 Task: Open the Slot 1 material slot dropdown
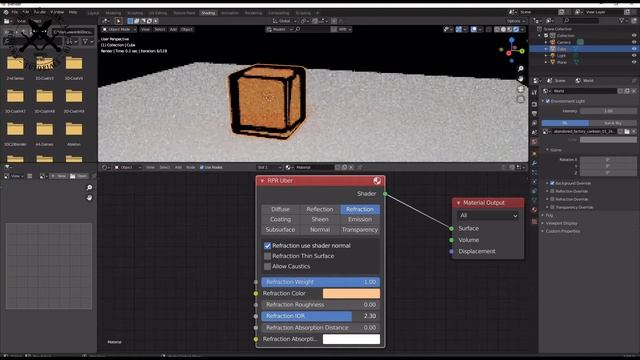point(269,167)
